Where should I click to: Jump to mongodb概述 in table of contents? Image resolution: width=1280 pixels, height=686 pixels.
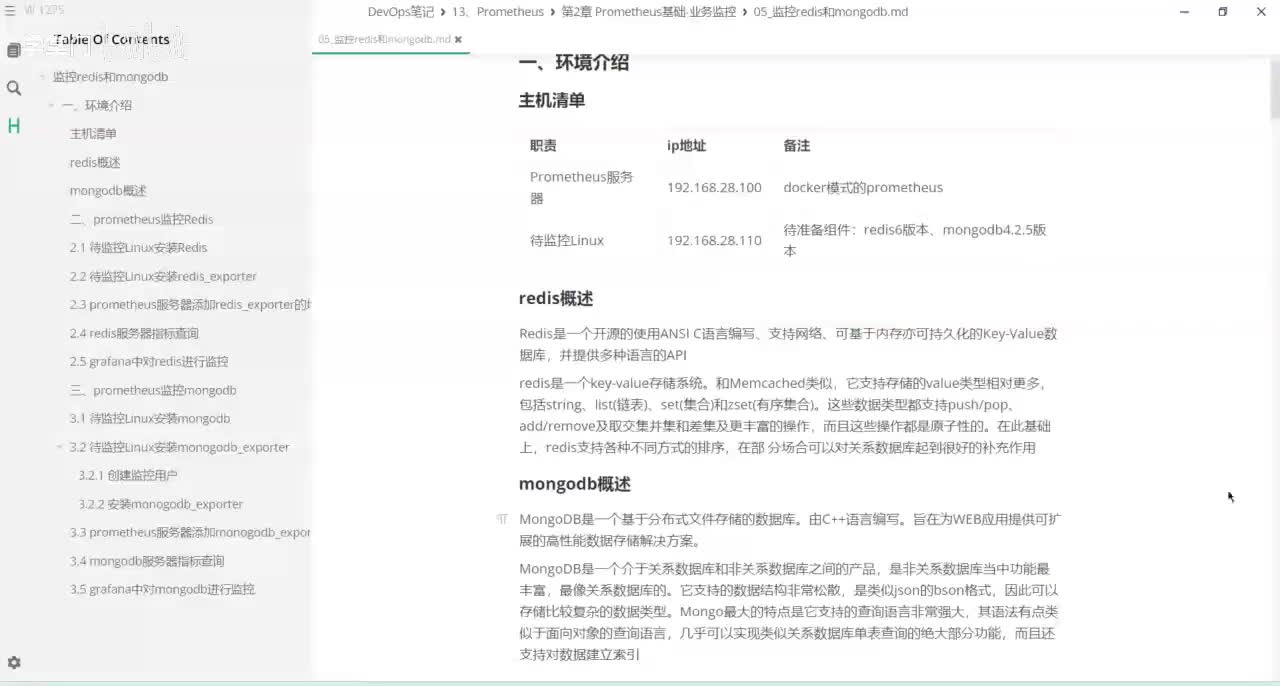click(108, 191)
